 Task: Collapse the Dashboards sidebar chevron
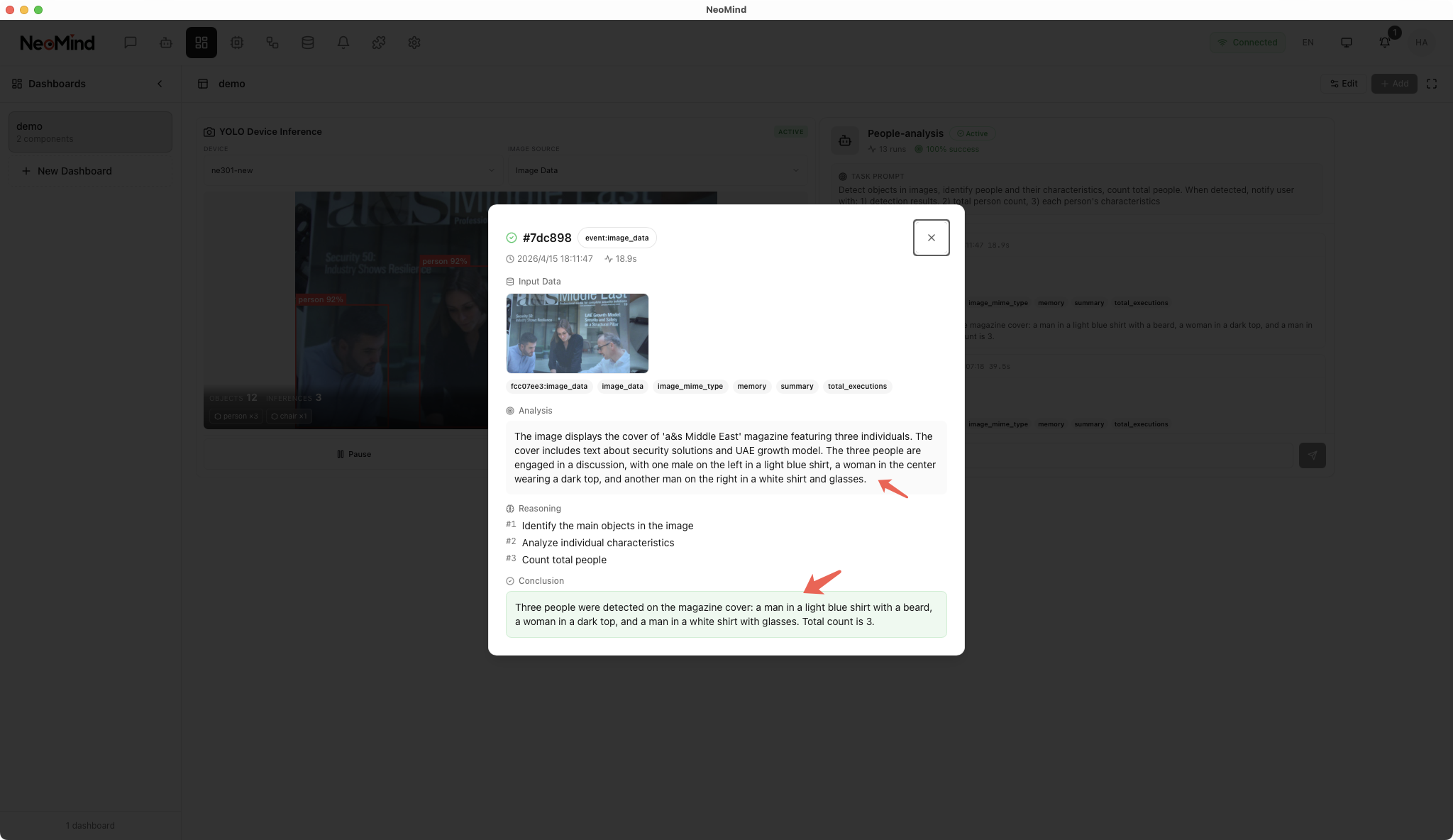pyautogui.click(x=160, y=84)
